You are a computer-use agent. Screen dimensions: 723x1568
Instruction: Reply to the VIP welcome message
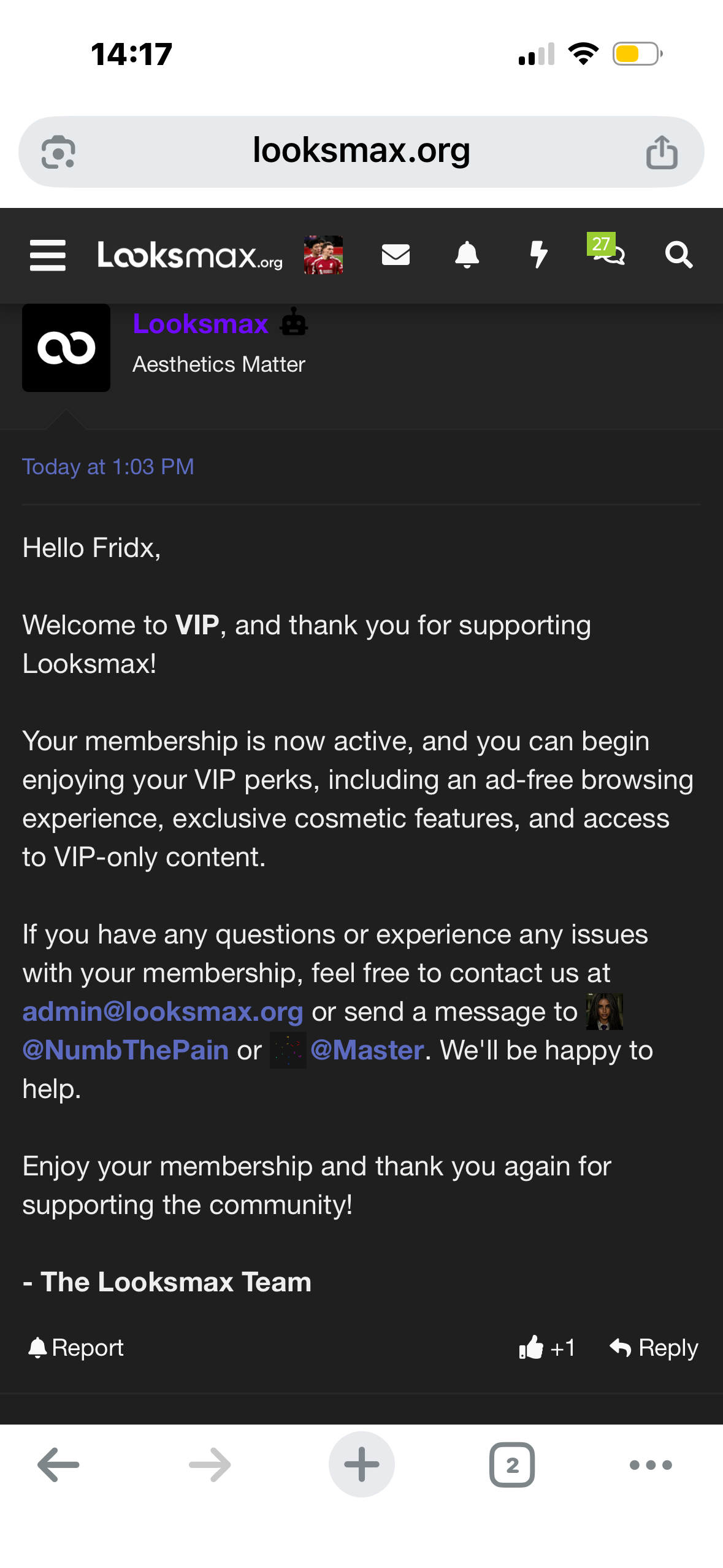click(654, 1348)
